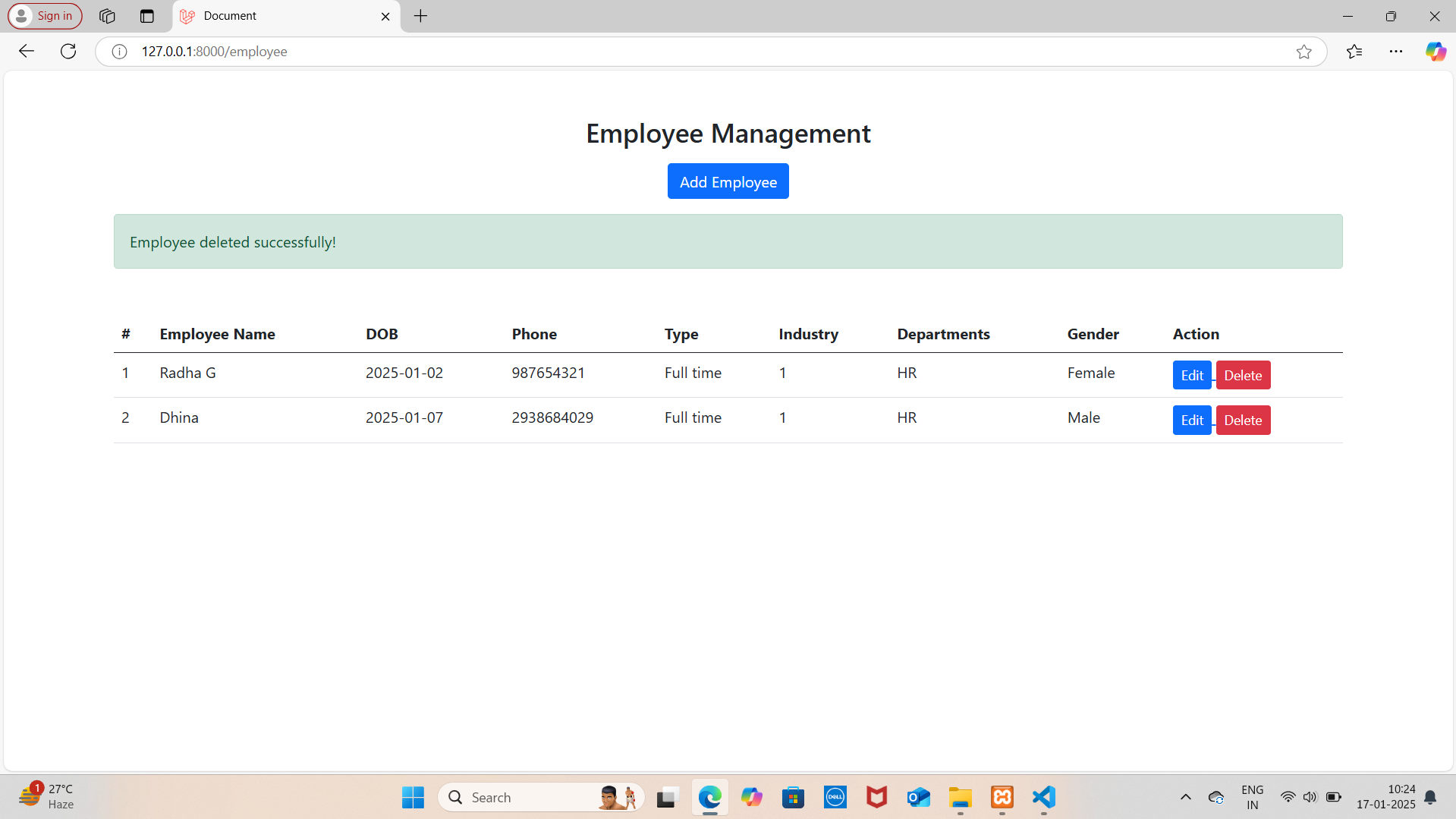Image resolution: width=1456 pixels, height=819 pixels.
Task: Click the Sign in profile button
Action: pyautogui.click(x=45, y=16)
